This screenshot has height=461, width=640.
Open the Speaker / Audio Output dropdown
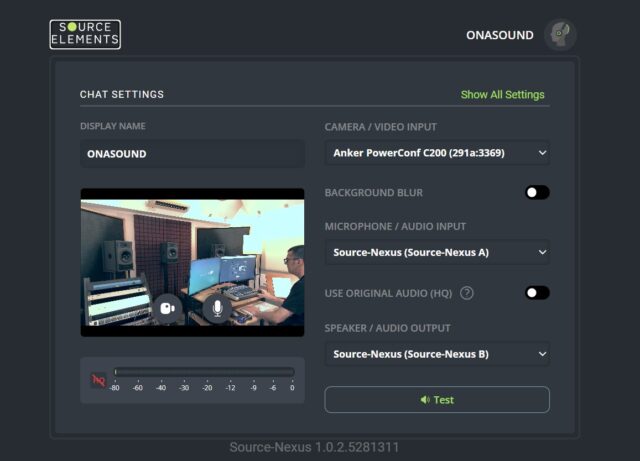(x=437, y=354)
